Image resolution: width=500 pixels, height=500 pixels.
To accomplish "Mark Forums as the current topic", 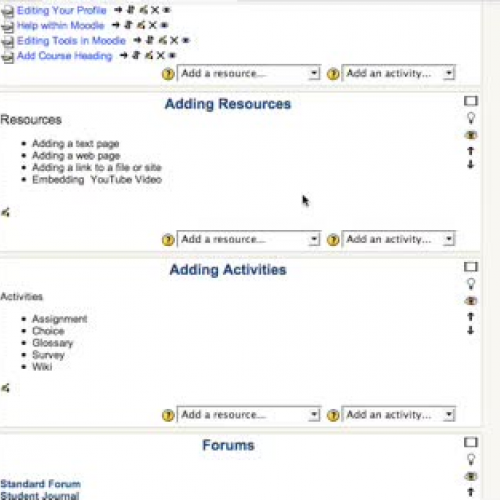I will [x=471, y=459].
